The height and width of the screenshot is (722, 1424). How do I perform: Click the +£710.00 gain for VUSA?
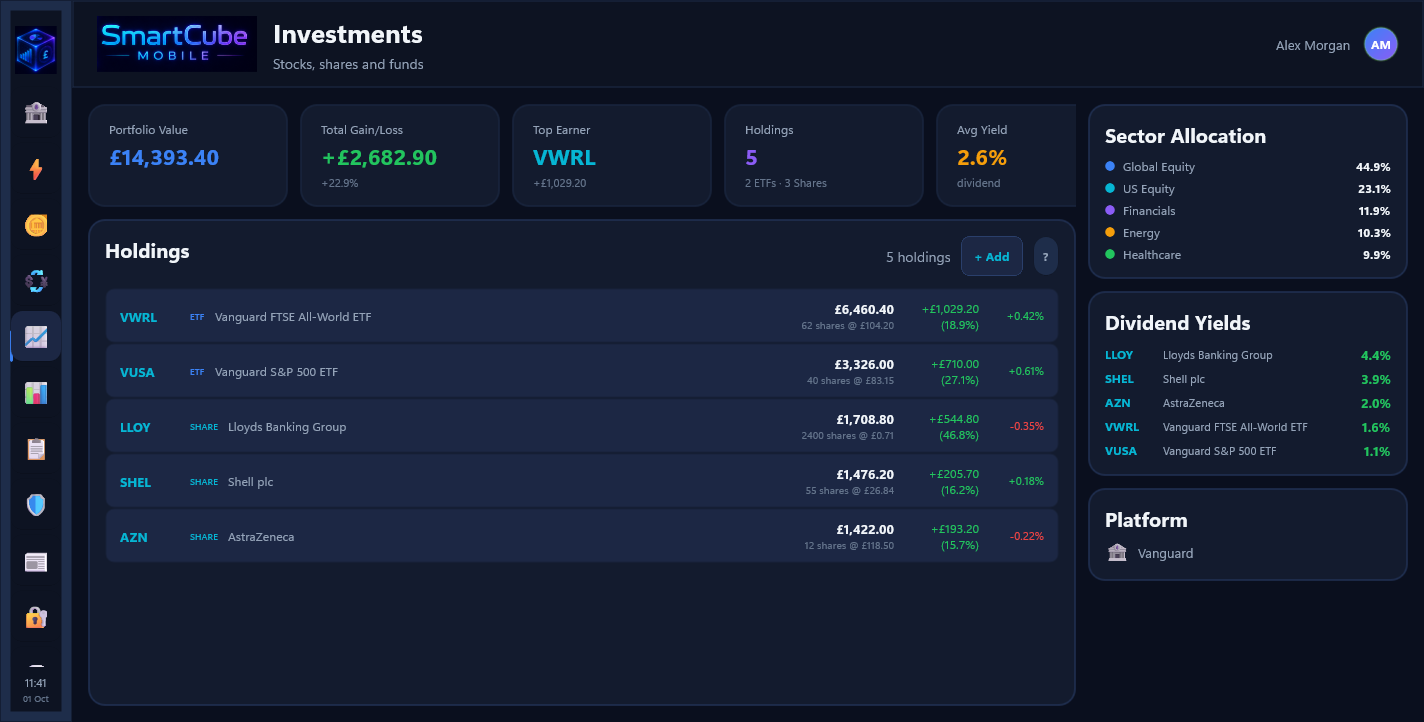[955, 364]
